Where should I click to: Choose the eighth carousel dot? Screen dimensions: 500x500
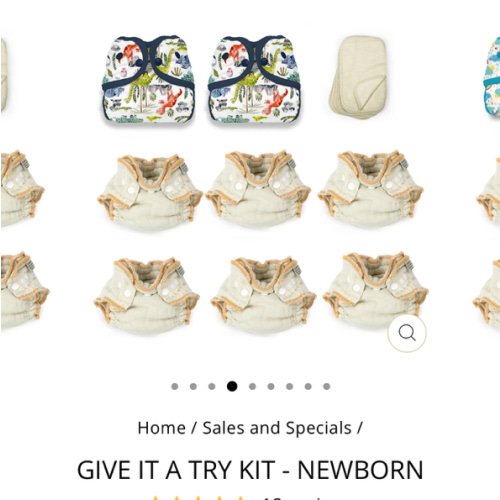(308, 386)
